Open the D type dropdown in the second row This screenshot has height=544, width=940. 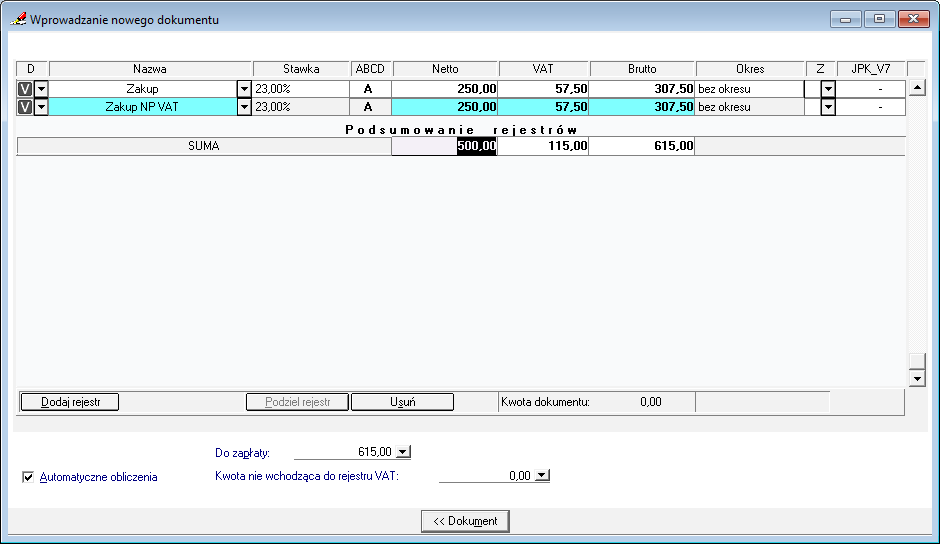41,107
